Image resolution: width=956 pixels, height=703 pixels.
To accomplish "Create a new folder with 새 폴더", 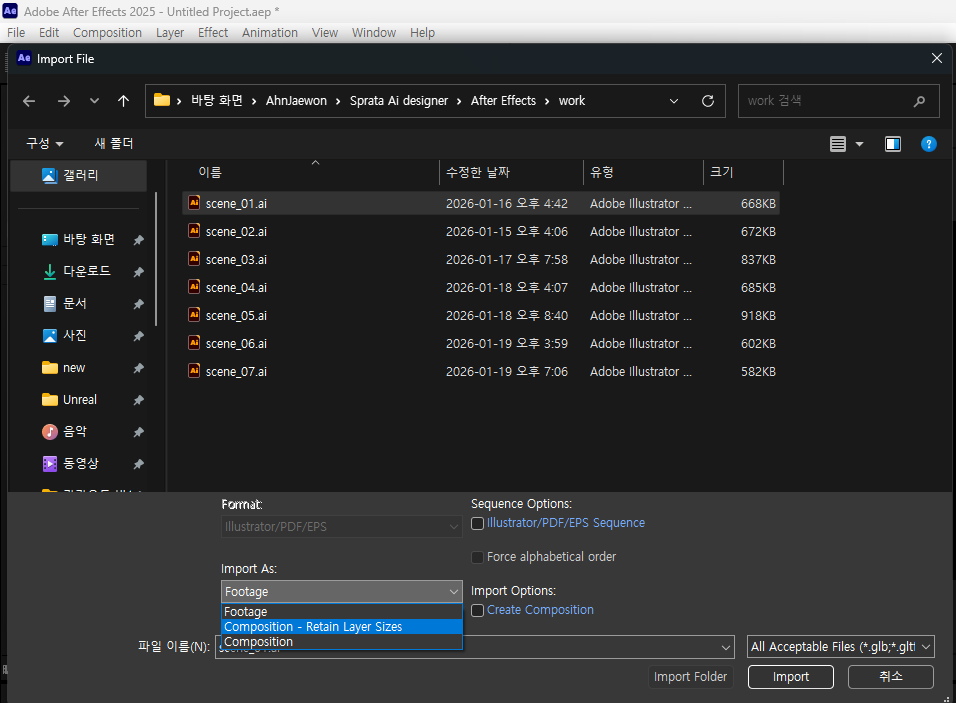I will (114, 143).
